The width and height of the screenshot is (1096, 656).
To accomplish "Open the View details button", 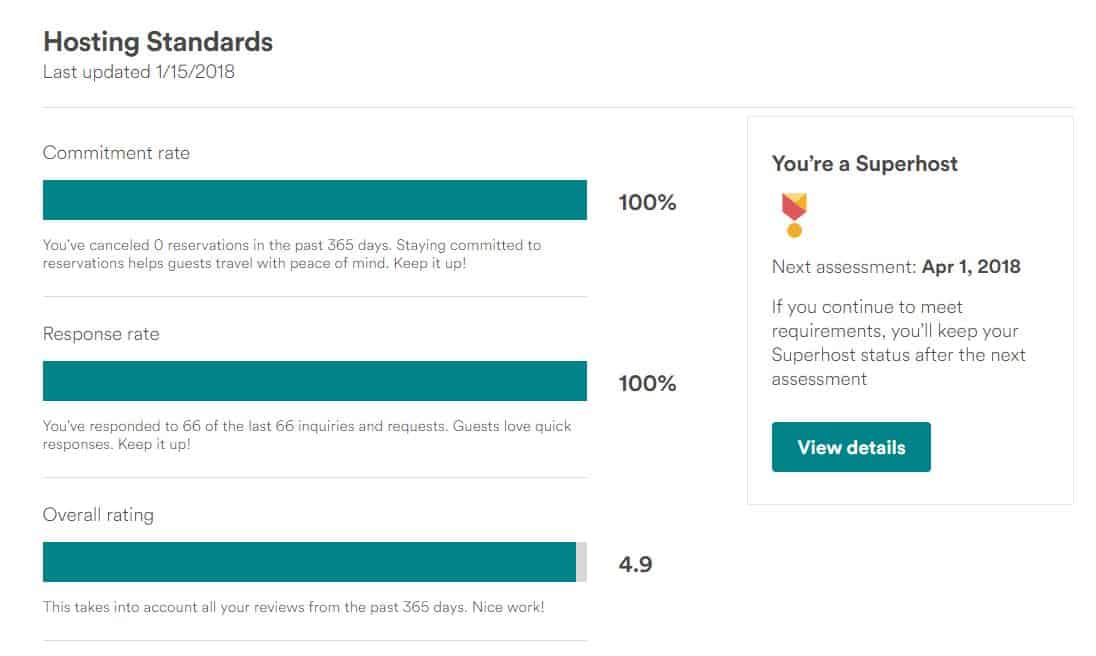I will point(851,447).
